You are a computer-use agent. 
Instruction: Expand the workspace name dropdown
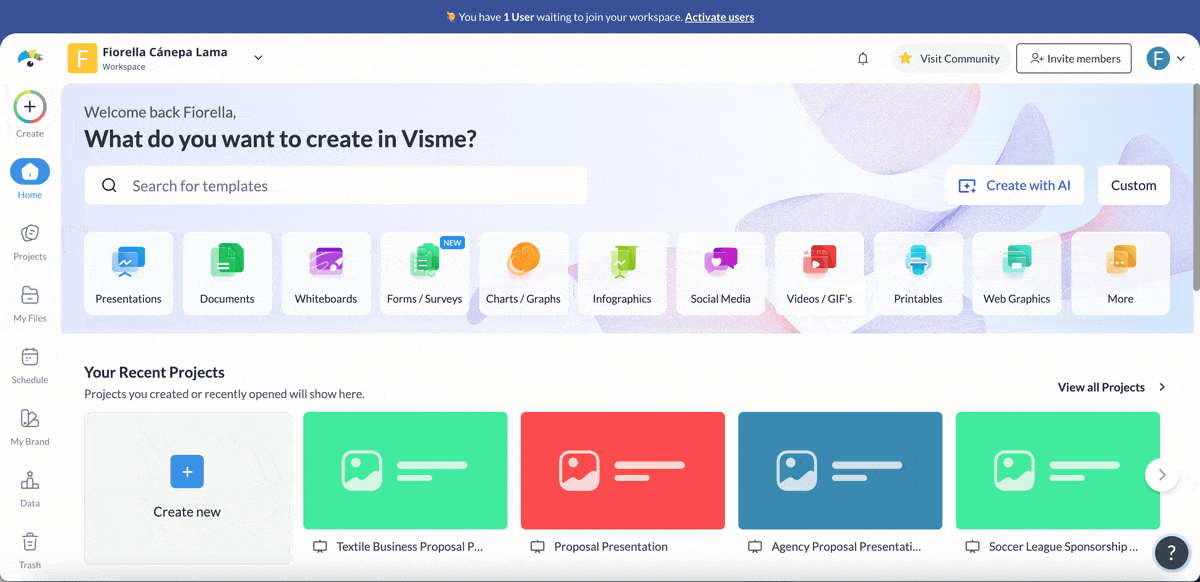[x=258, y=58]
